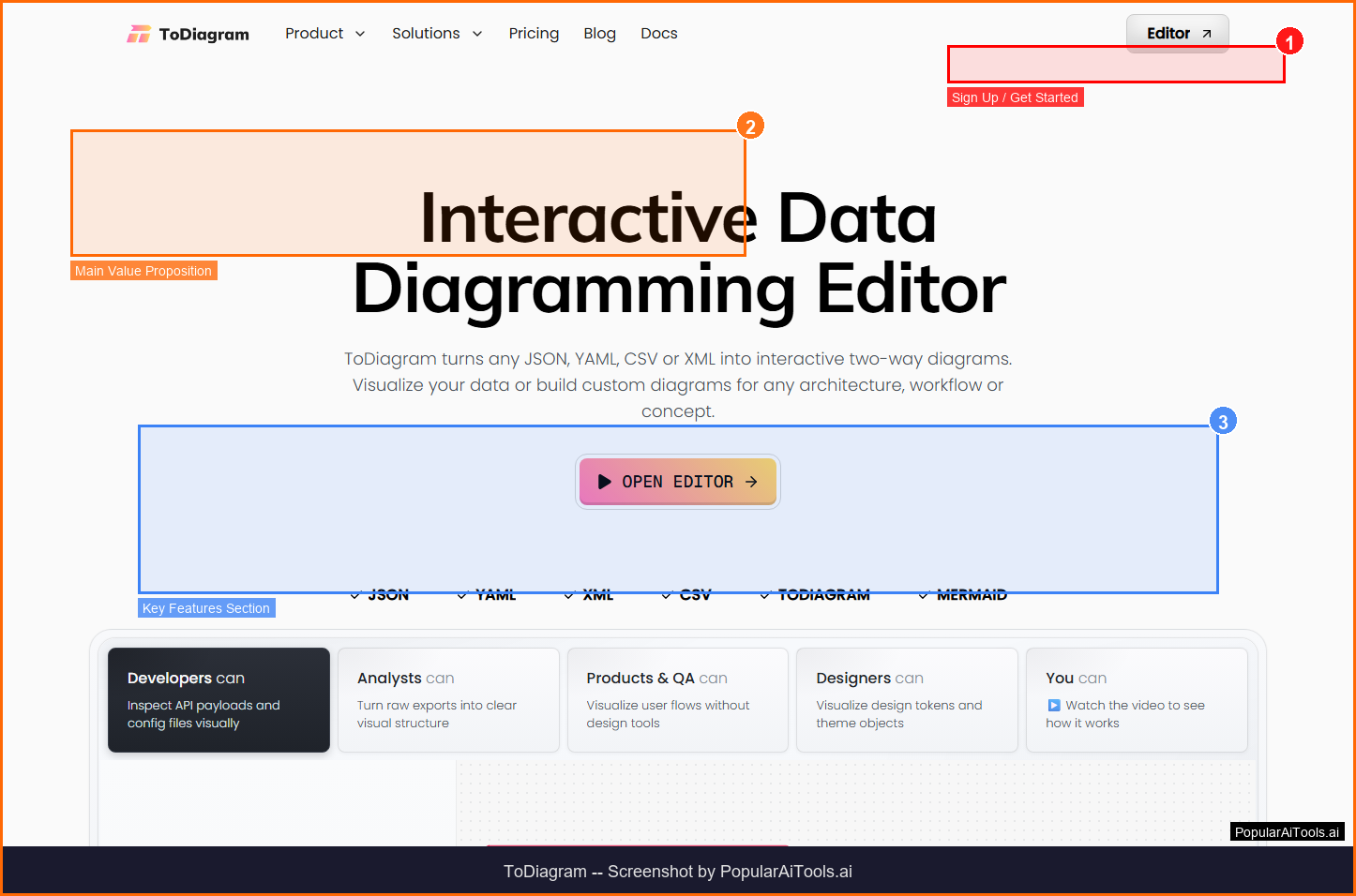Click the JSON checkmark format item
This screenshot has height=896, width=1356.
[x=380, y=595]
